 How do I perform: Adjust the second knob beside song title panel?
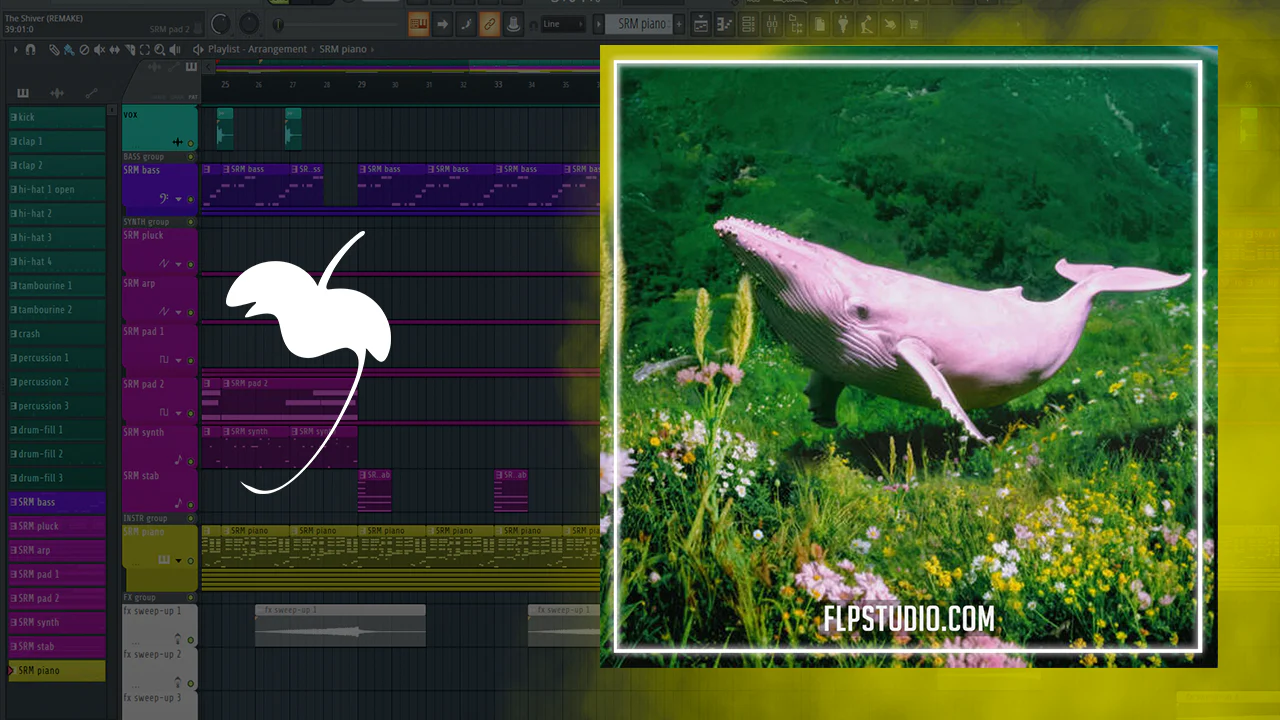pos(249,24)
